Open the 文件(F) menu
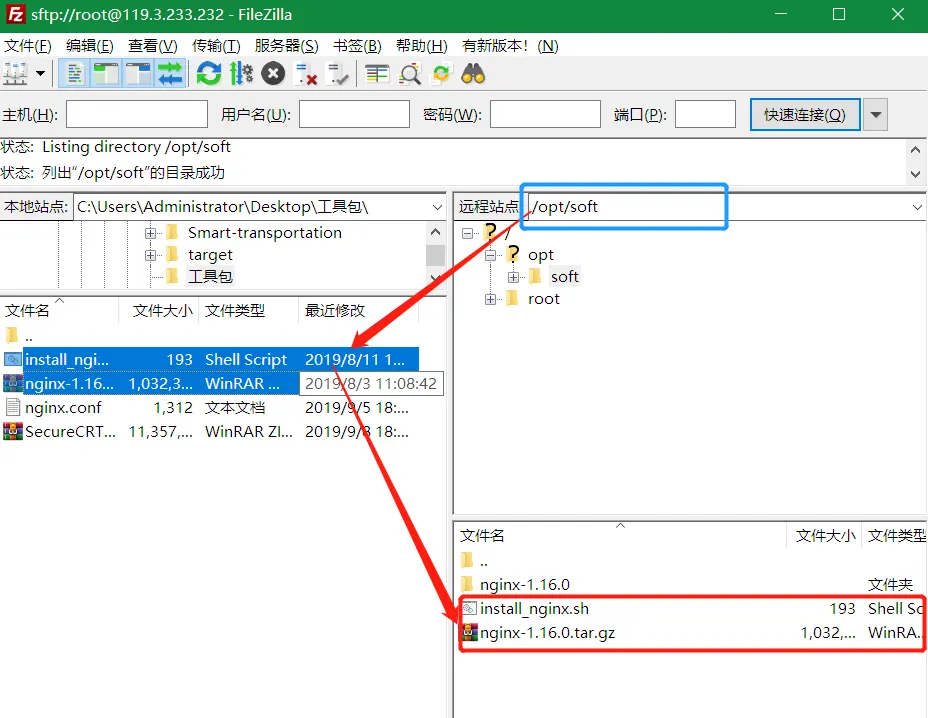This screenshot has height=718, width=928. tap(28, 46)
